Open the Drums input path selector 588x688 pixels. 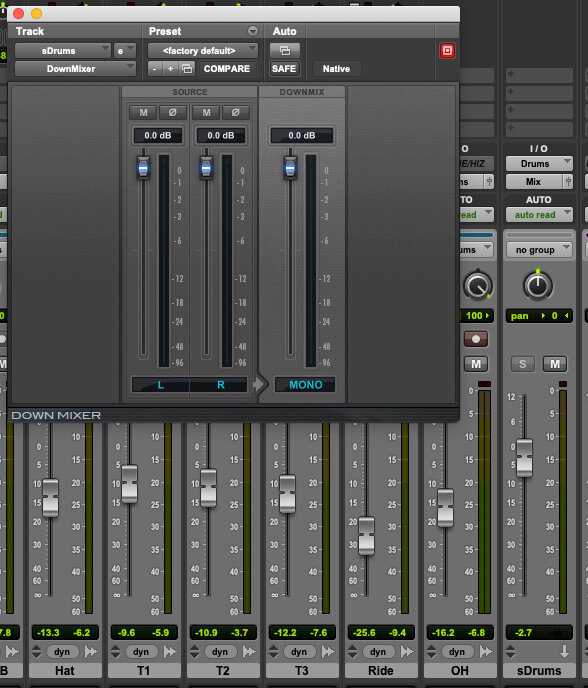point(539,164)
